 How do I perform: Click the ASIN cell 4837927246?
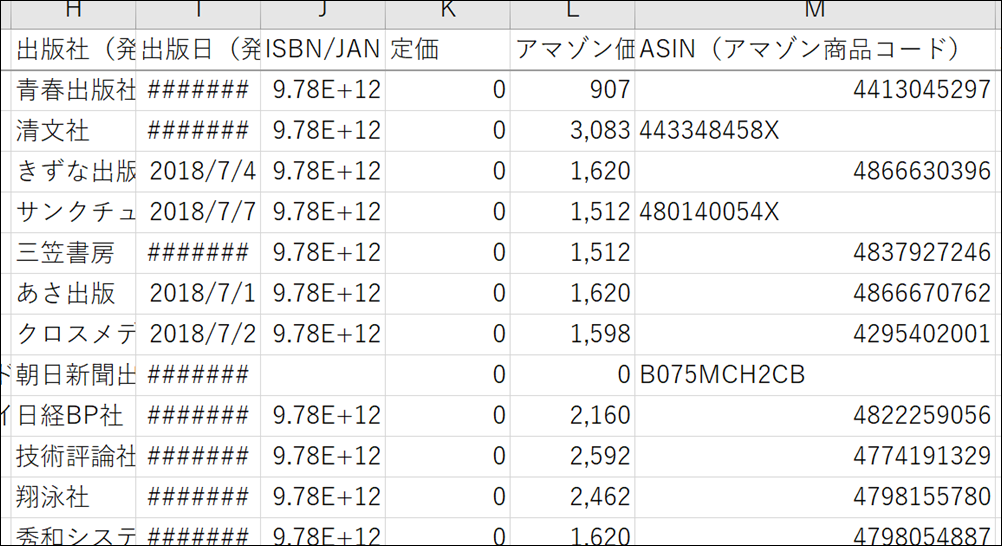tap(815, 253)
